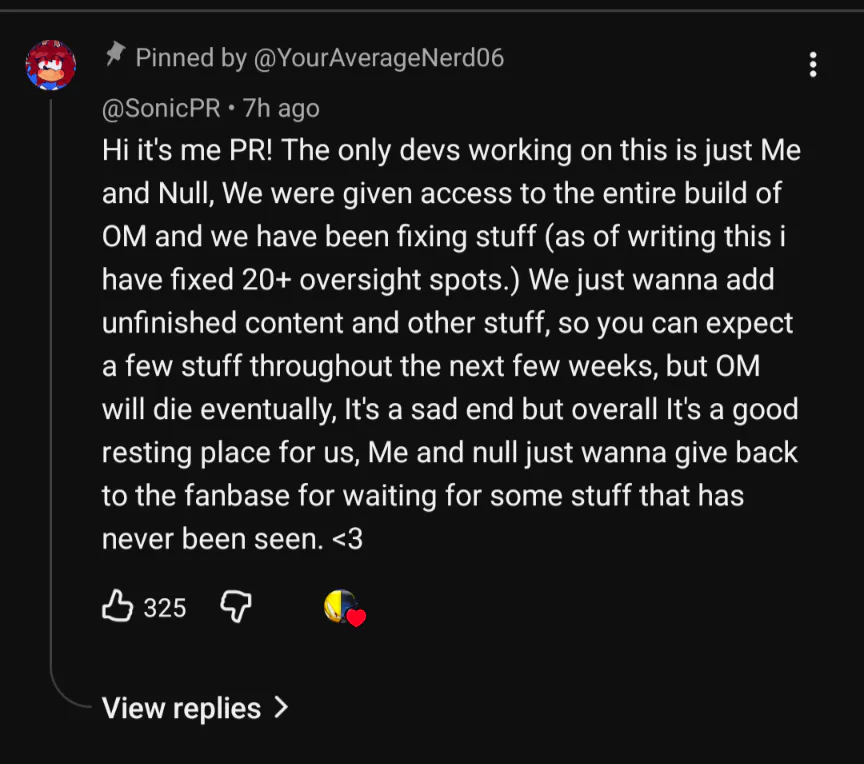Open the @SonicPR channel username link

[161, 108]
